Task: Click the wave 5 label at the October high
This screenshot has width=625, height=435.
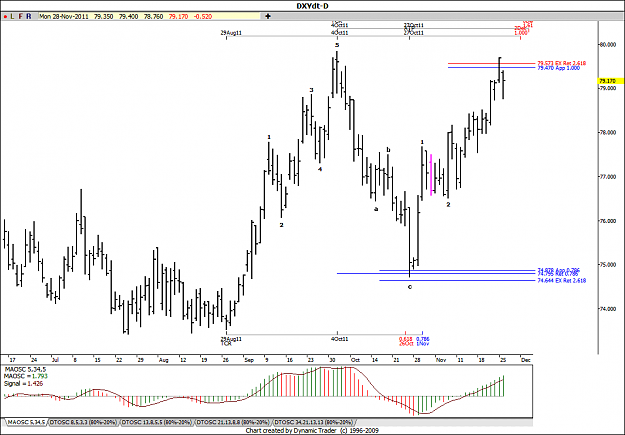Action: 337,45
